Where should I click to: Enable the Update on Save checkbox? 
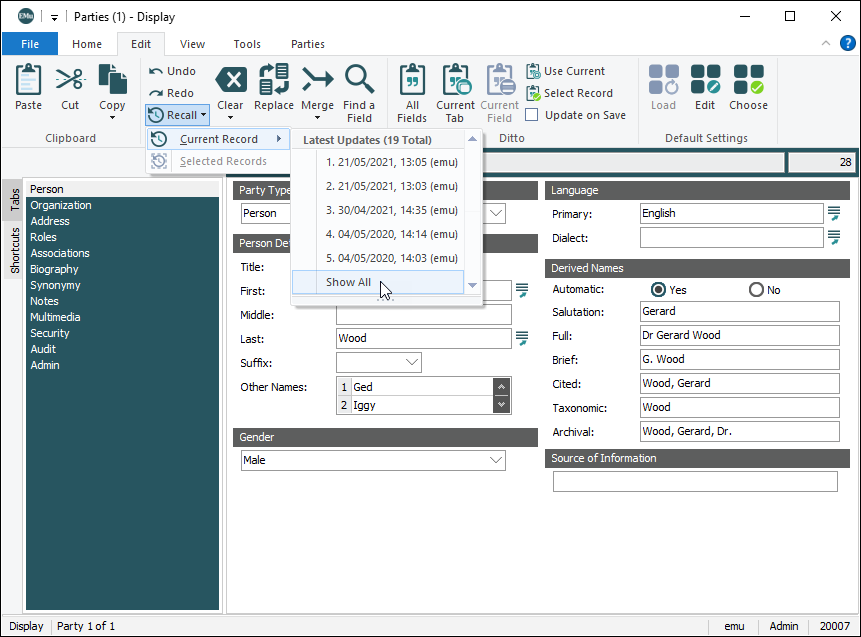coord(533,115)
